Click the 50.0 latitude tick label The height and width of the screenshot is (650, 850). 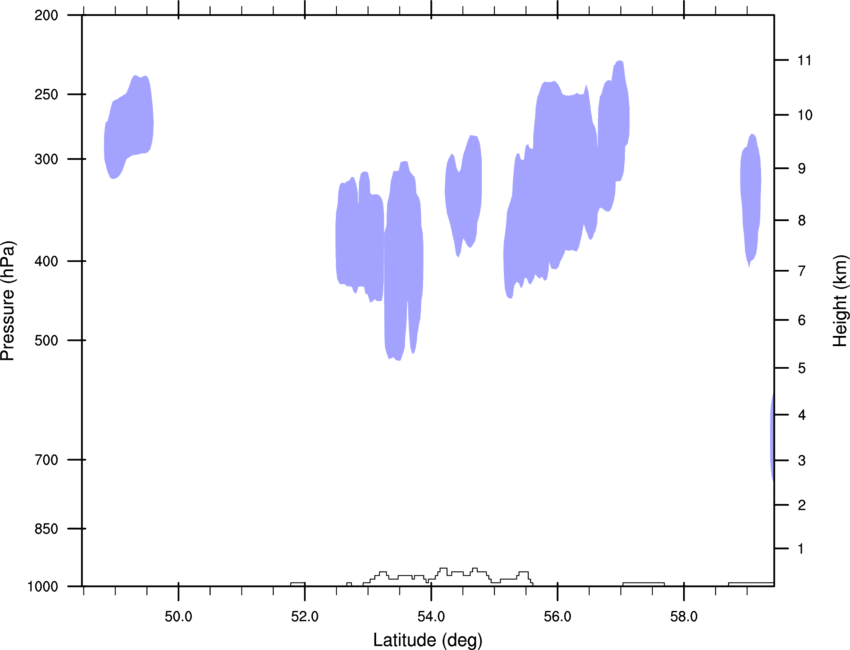coord(178,617)
